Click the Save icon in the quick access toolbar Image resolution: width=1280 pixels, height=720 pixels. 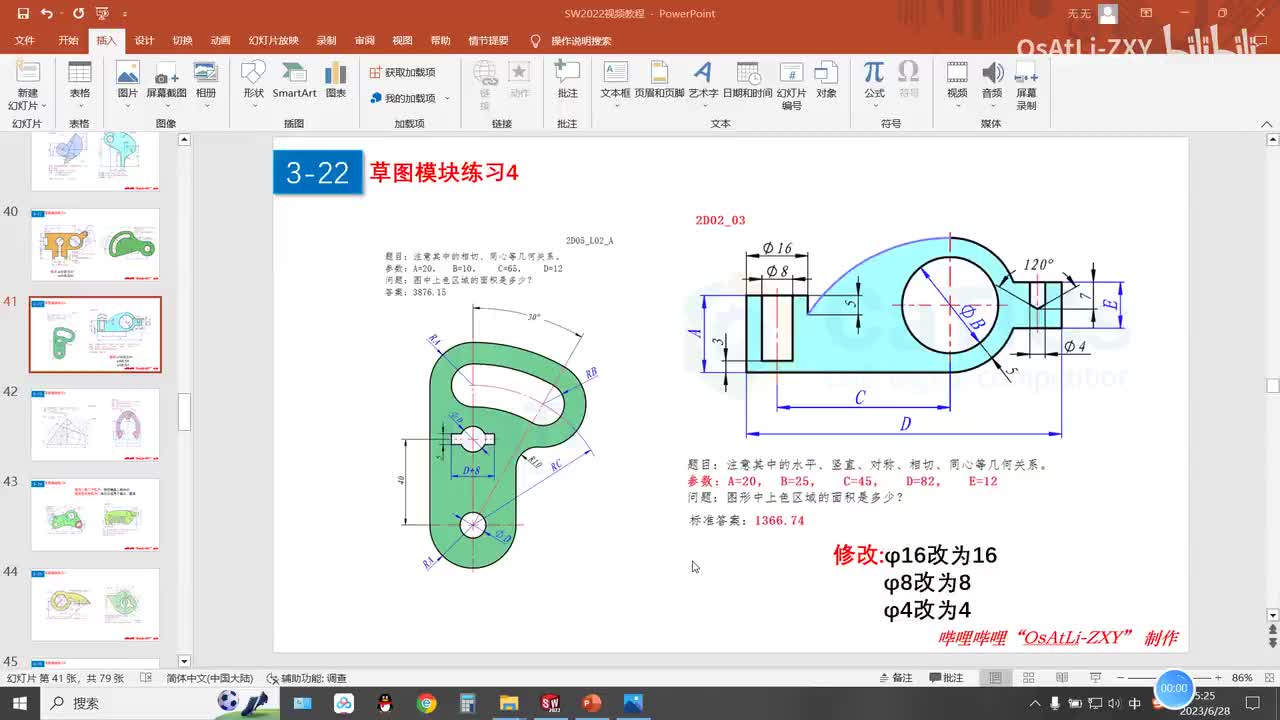point(21,14)
